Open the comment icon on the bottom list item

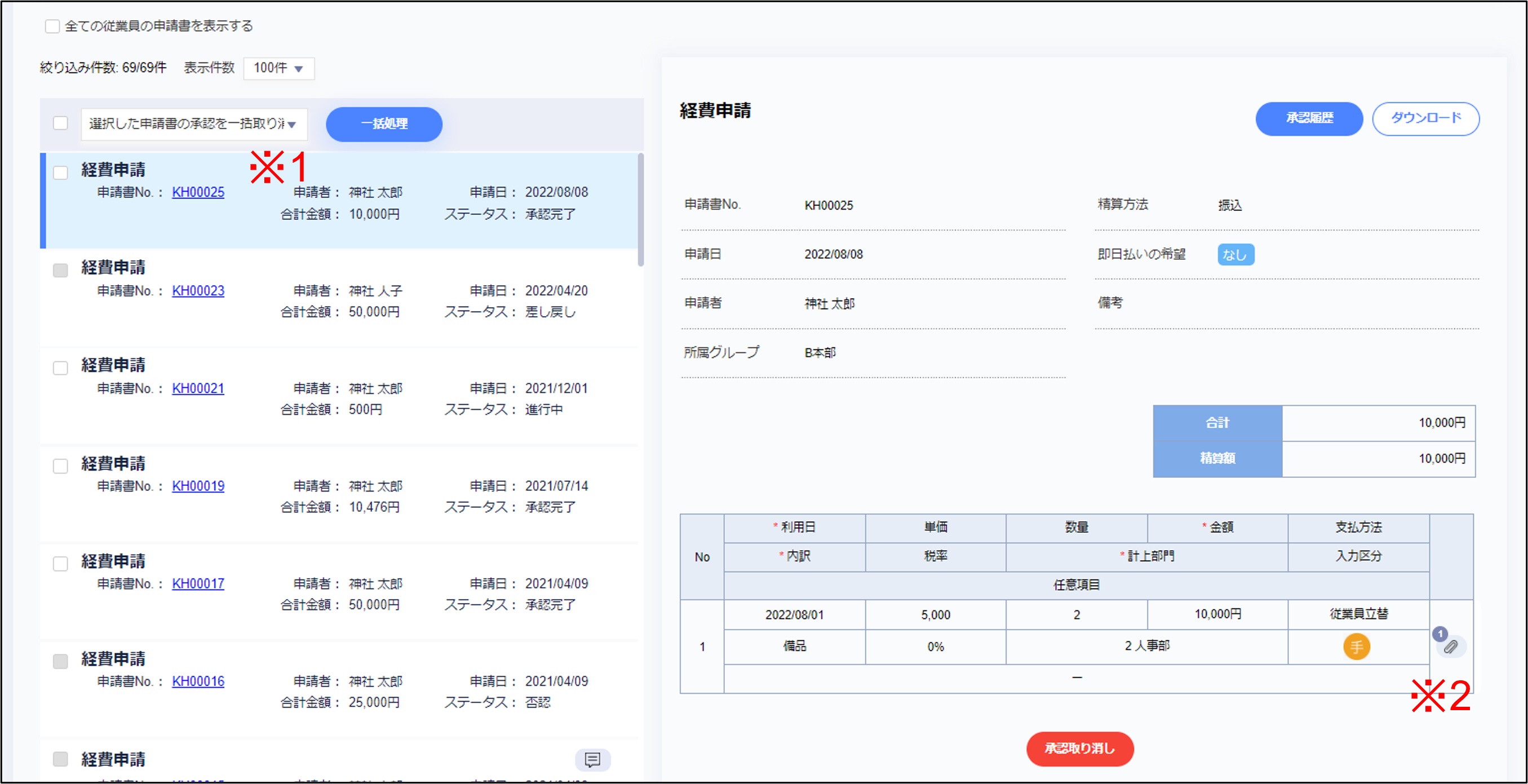[x=592, y=759]
